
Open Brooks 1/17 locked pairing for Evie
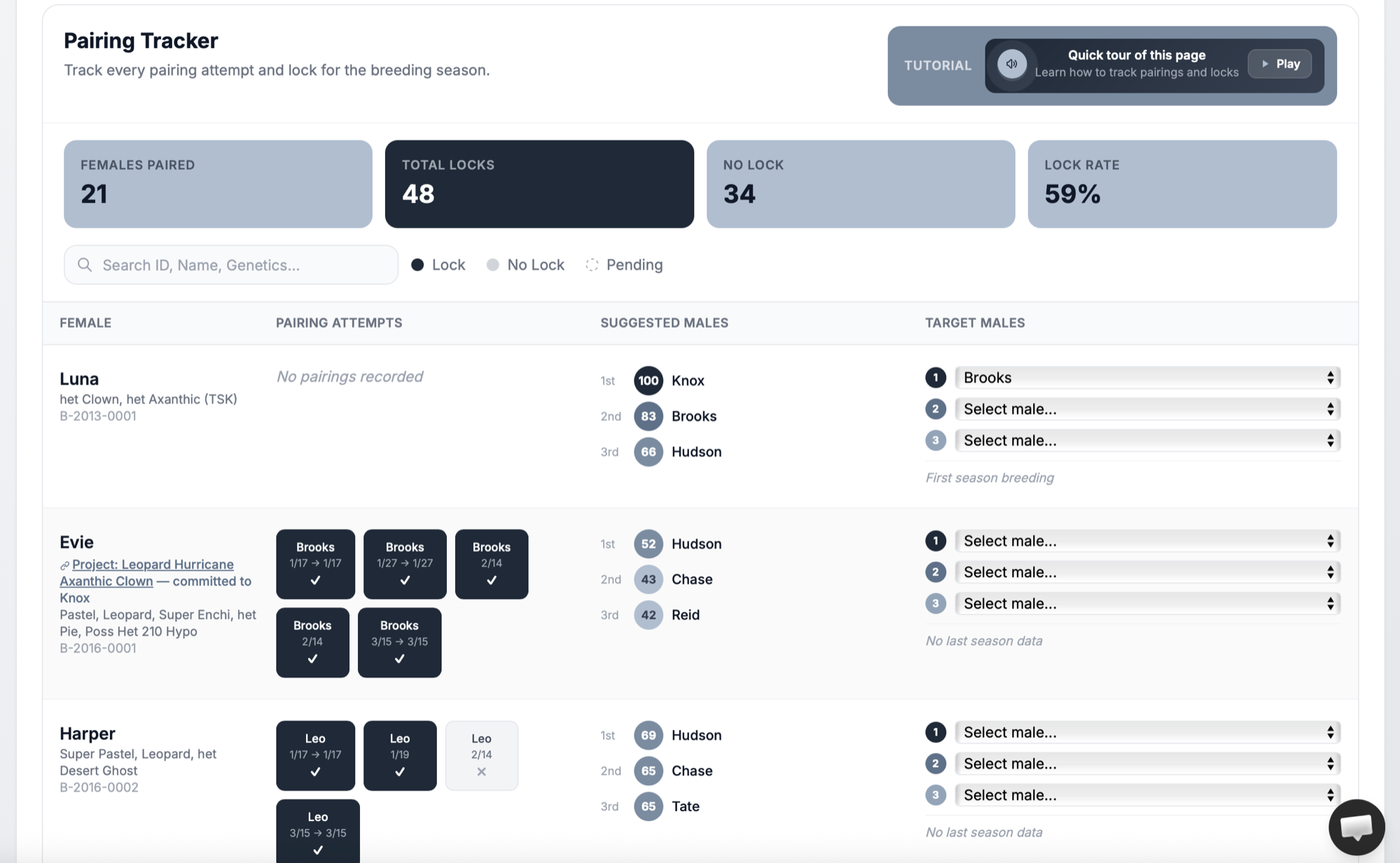pyautogui.click(x=315, y=564)
